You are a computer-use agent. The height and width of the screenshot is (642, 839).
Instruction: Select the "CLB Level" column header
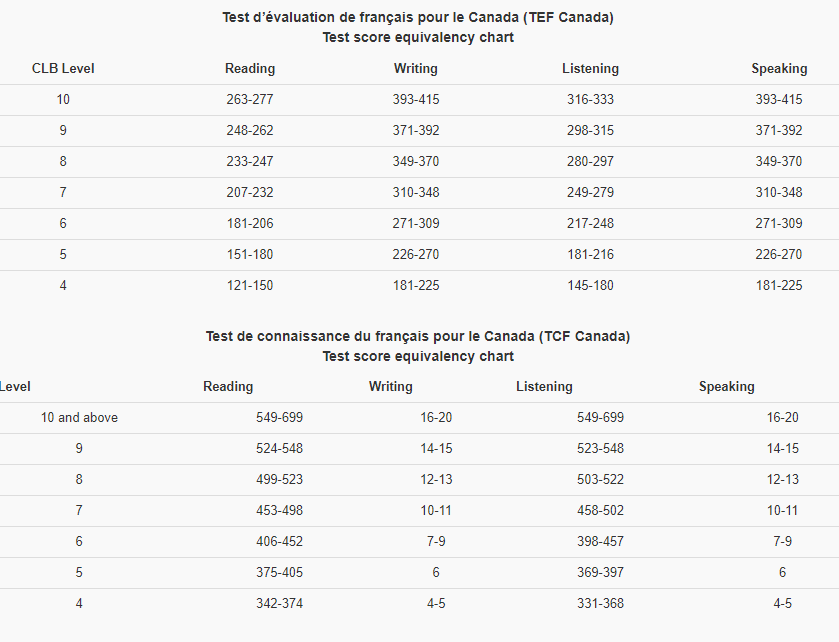coord(63,69)
